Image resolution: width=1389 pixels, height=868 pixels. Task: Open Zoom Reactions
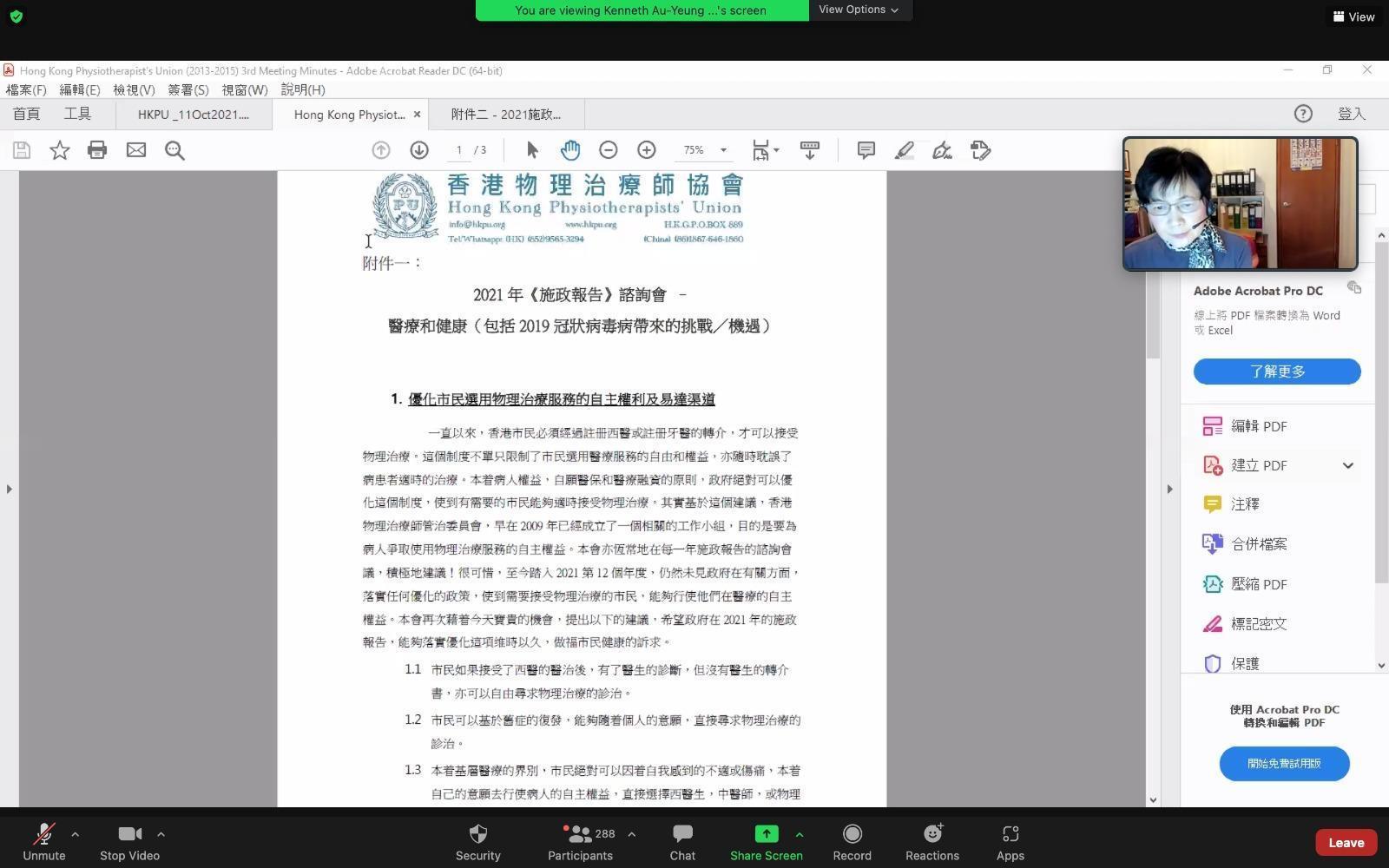tap(932, 842)
